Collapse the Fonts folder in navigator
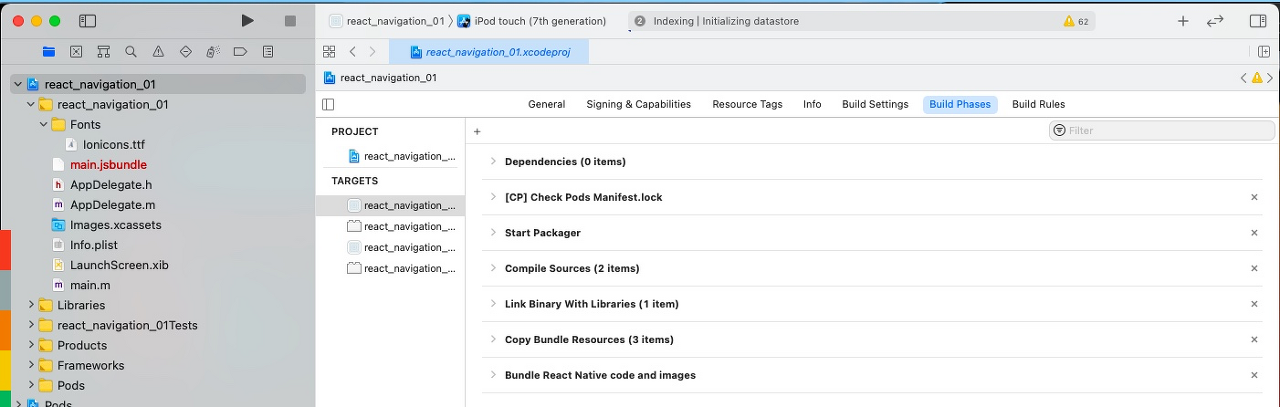 tap(44, 125)
